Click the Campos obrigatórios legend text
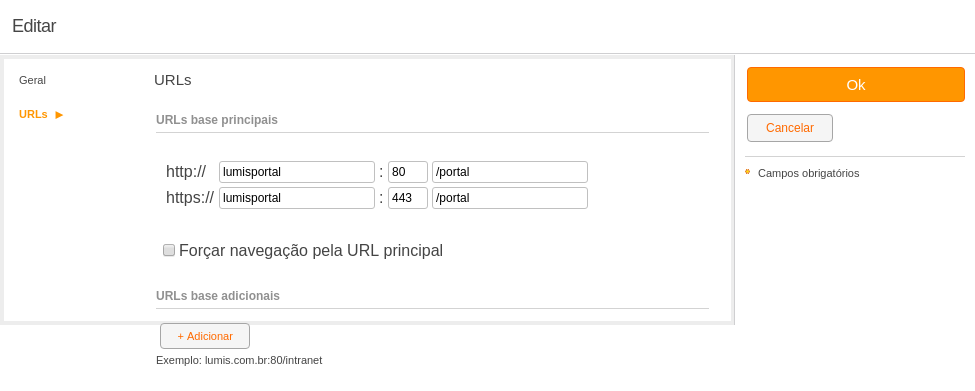 pyautogui.click(x=808, y=173)
